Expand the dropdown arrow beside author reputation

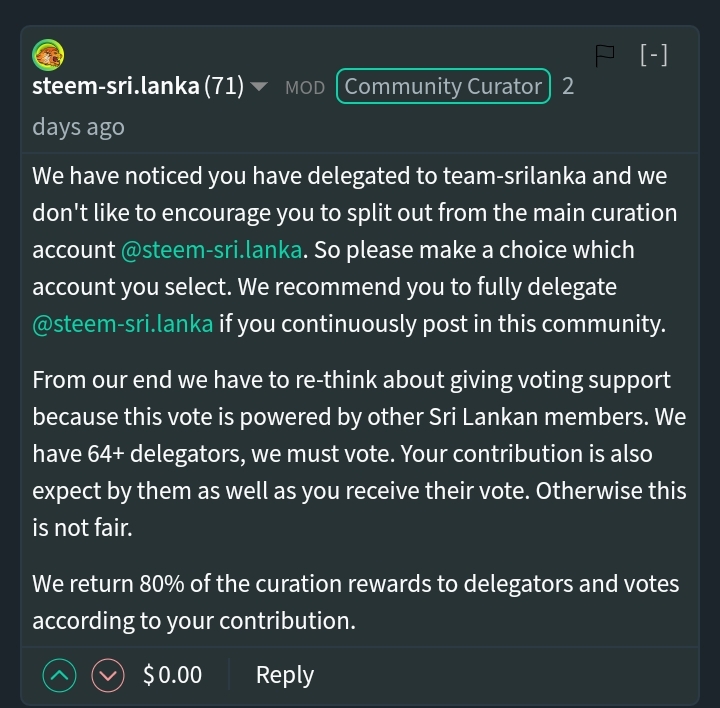[259, 87]
